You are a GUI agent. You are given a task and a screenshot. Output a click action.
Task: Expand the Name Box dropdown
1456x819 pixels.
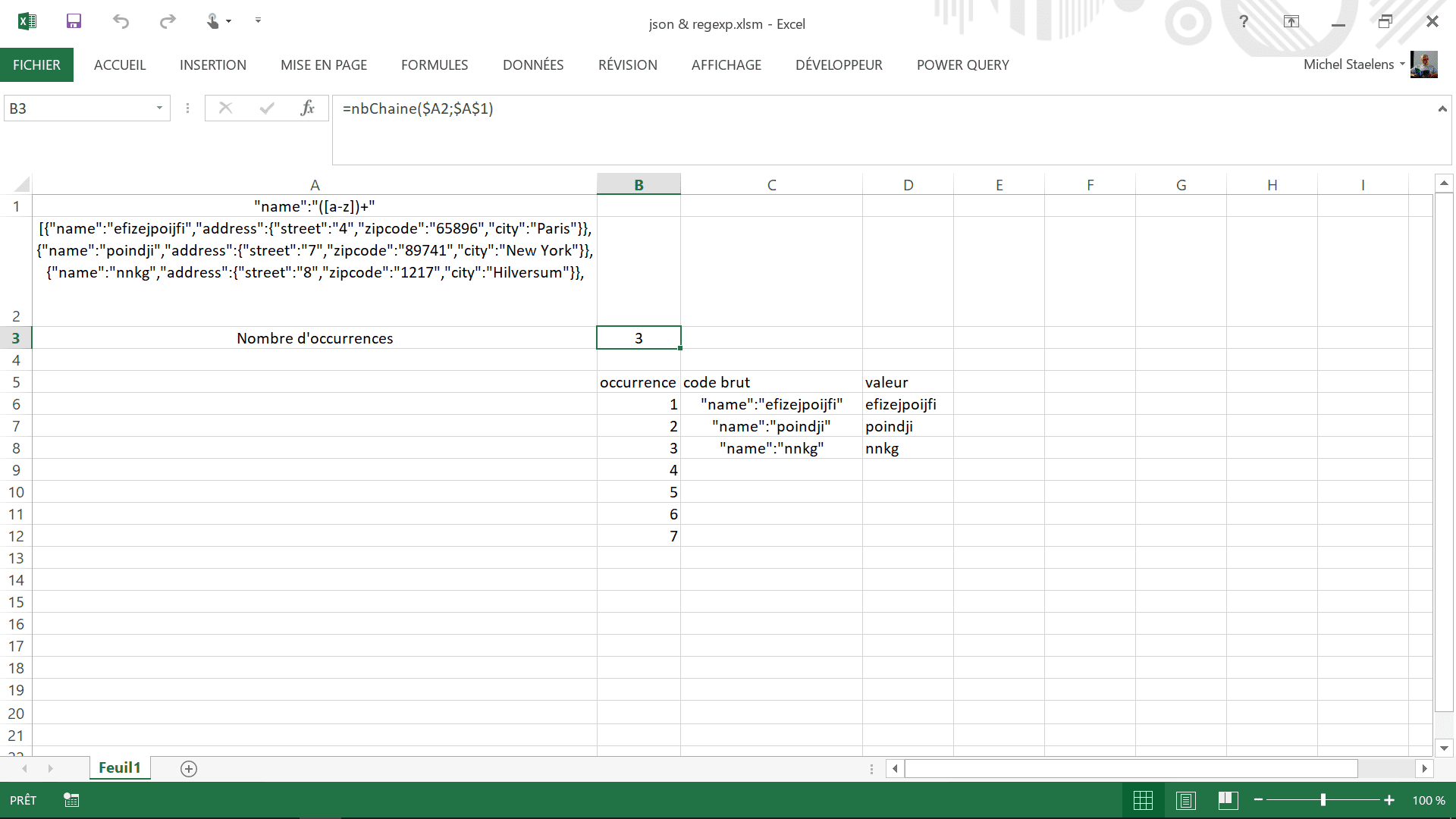[159, 108]
